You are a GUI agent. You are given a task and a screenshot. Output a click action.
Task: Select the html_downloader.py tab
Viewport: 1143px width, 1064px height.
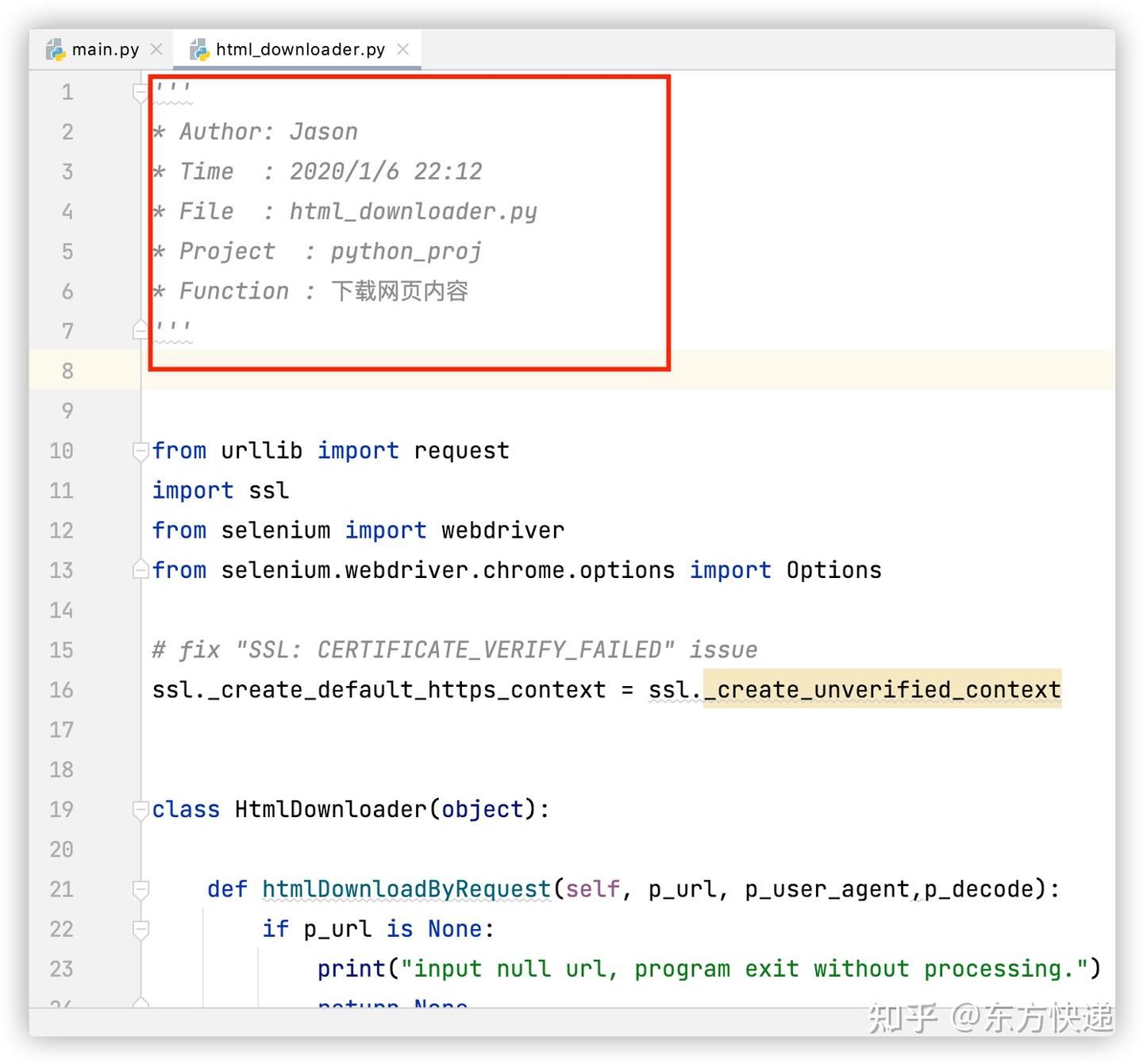coord(299,49)
